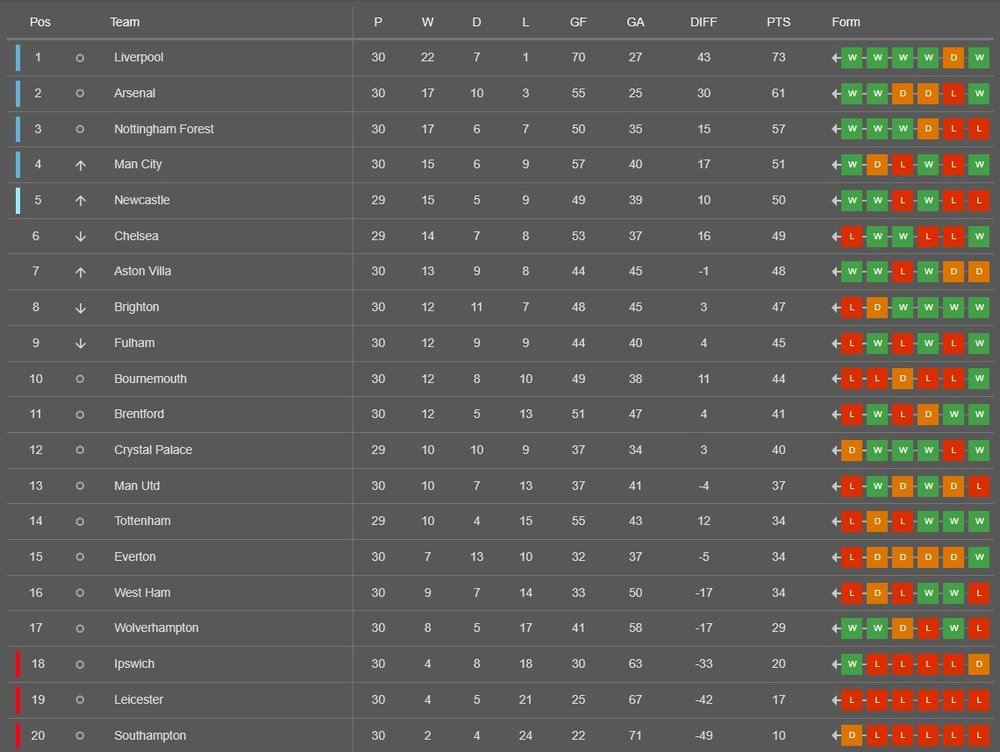Click Newcastle's upward movement arrow
This screenshot has width=1000, height=752.
point(80,200)
